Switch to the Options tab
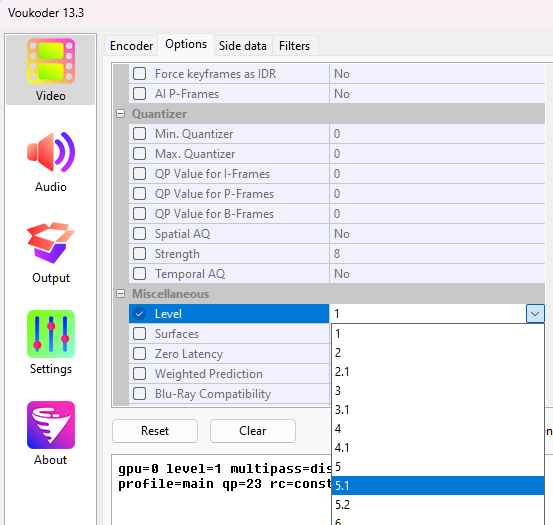Image resolution: width=553 pixels, height=525 pixels. (x=186, y=44)
